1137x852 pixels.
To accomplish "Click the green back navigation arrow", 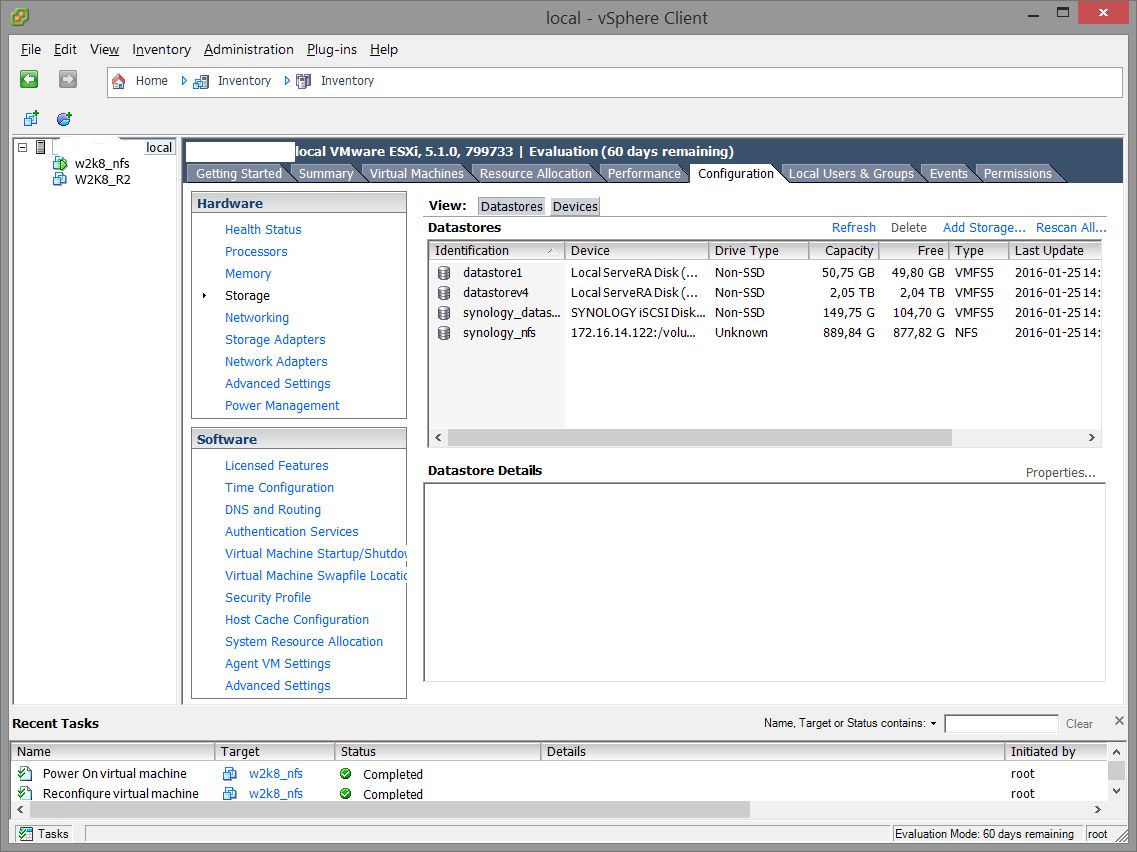I will tap(29, 79).
